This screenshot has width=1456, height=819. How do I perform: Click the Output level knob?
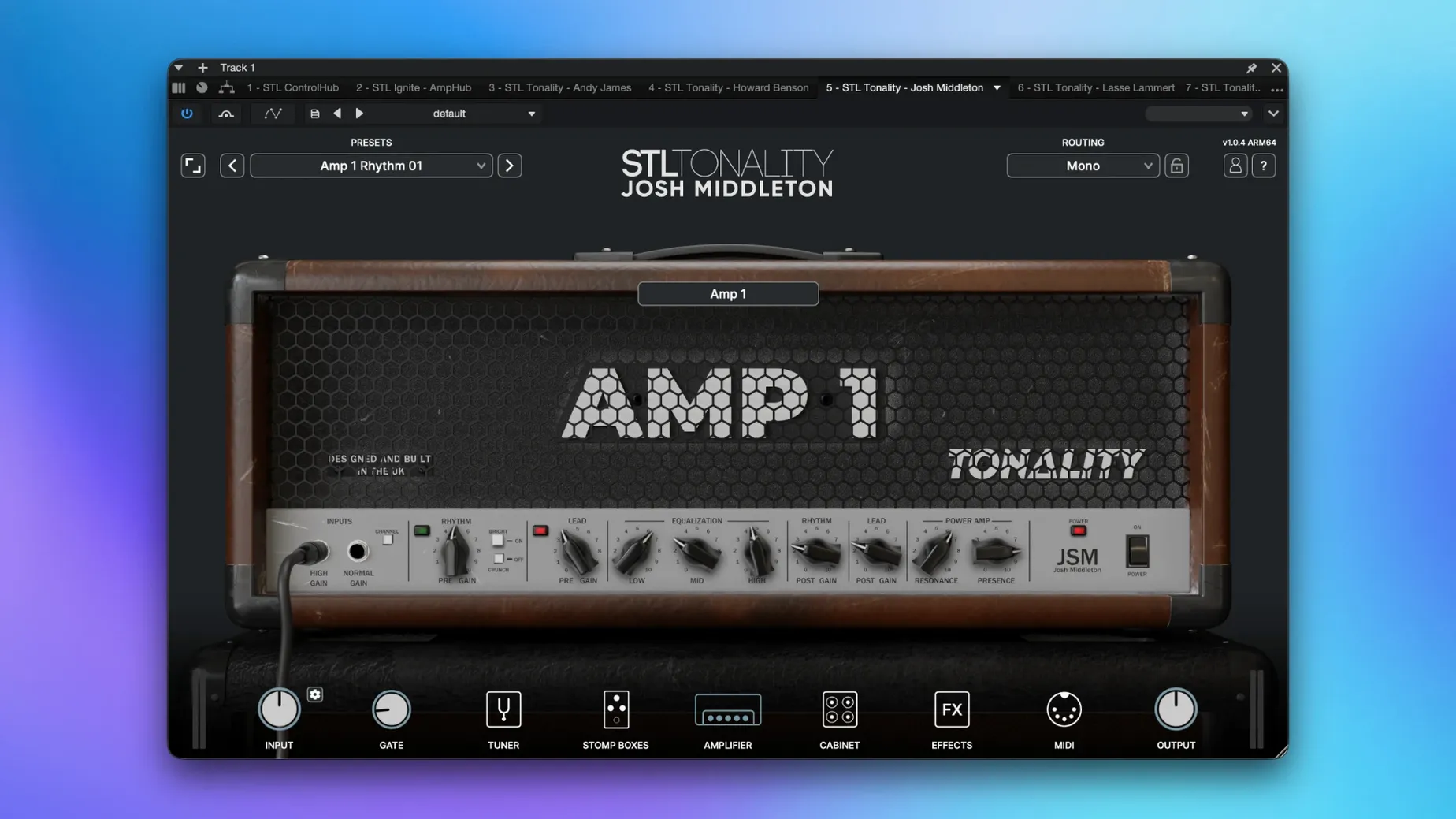coord(1176,709)
